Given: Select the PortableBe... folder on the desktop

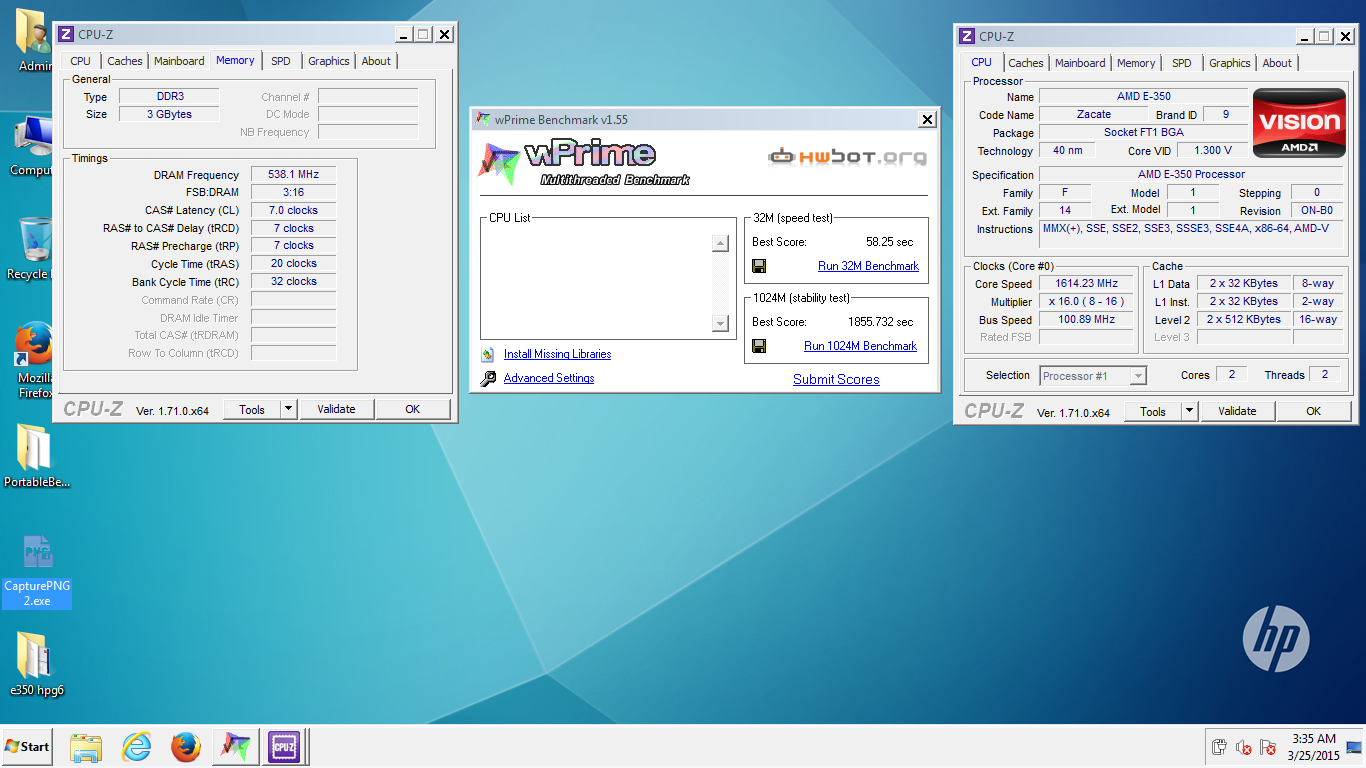Looking at the screenshot, I should click(36, 455).
